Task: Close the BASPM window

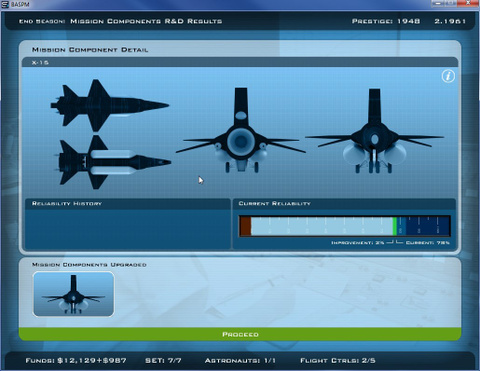Action: click(x=468, y=3)
